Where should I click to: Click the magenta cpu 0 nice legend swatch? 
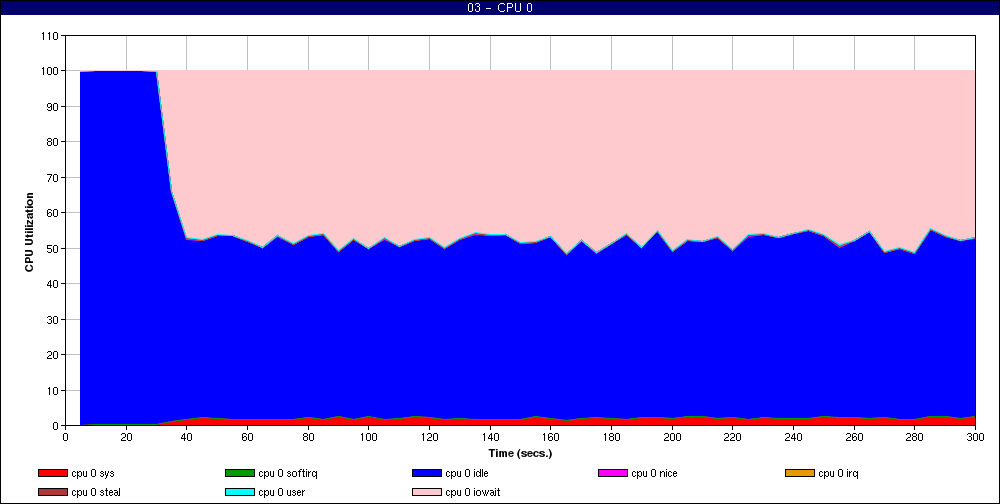click(613, 473)
